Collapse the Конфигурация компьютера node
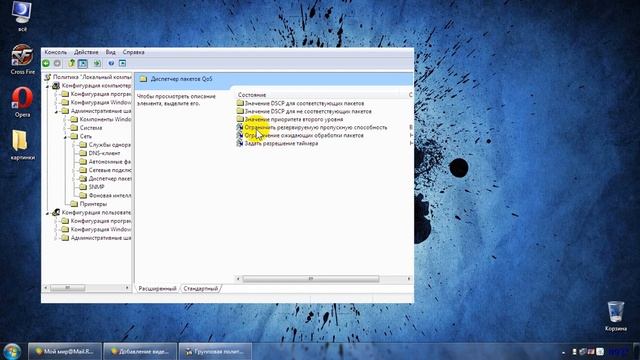 48,86
